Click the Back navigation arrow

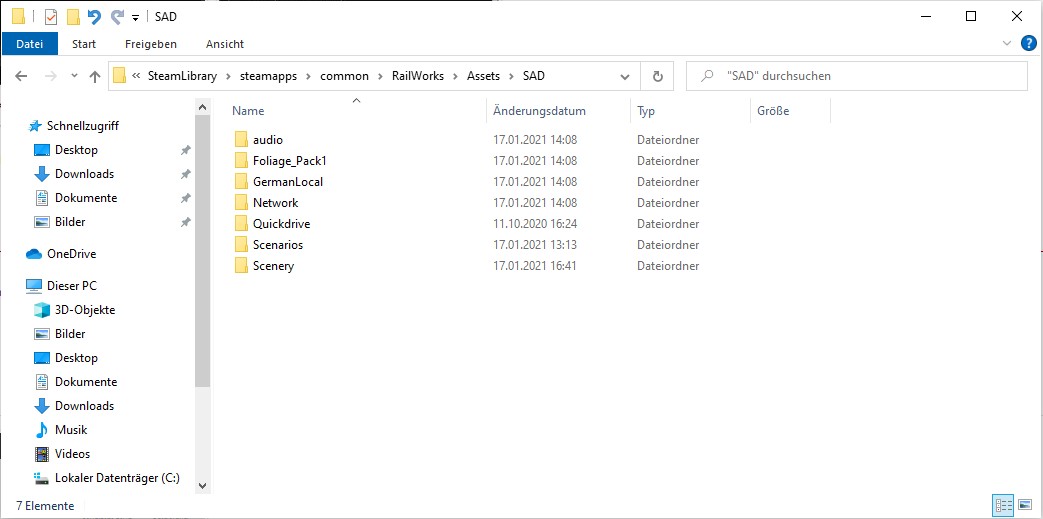pyautogui.click(x=21, y=76)
